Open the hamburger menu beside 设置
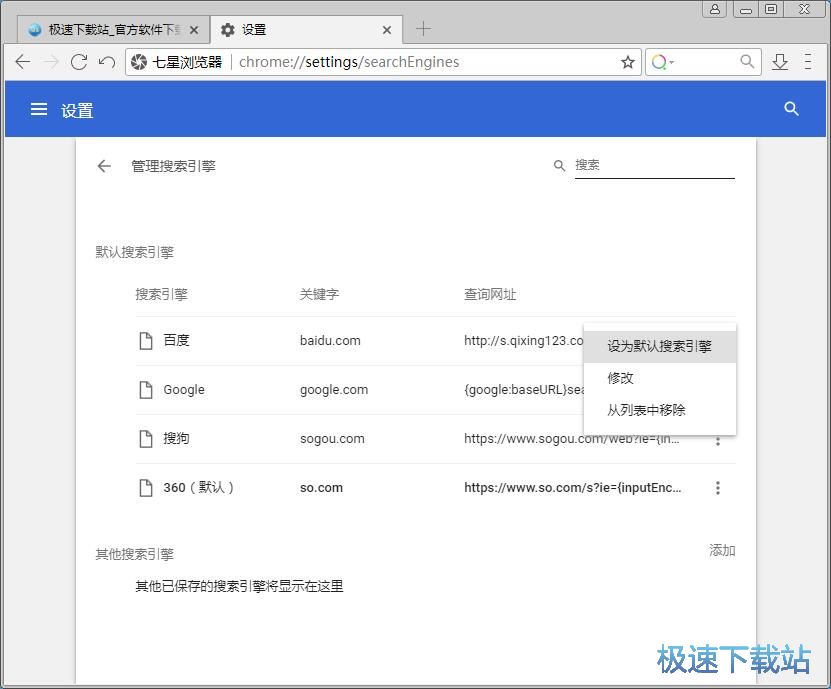Image resolution: width=831 pixels, height=689 pixels. (39, 109)
